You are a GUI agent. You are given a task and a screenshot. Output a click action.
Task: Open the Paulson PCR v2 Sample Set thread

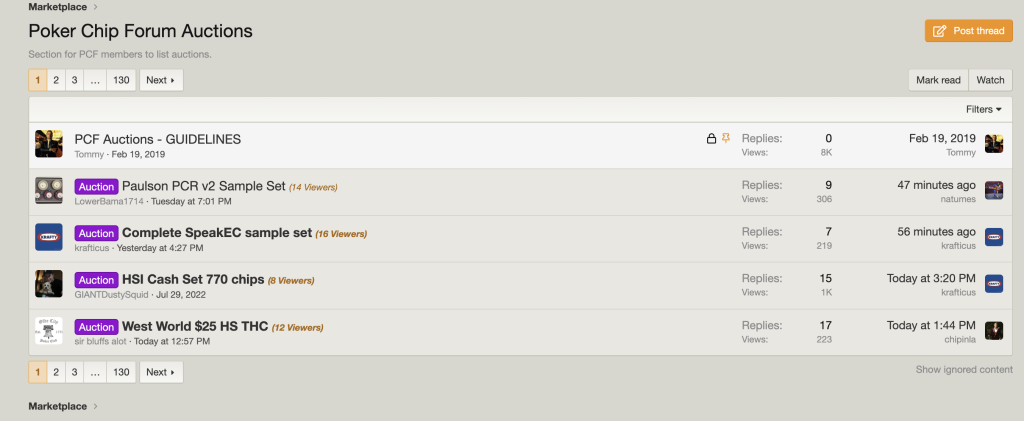click(204, 186)
